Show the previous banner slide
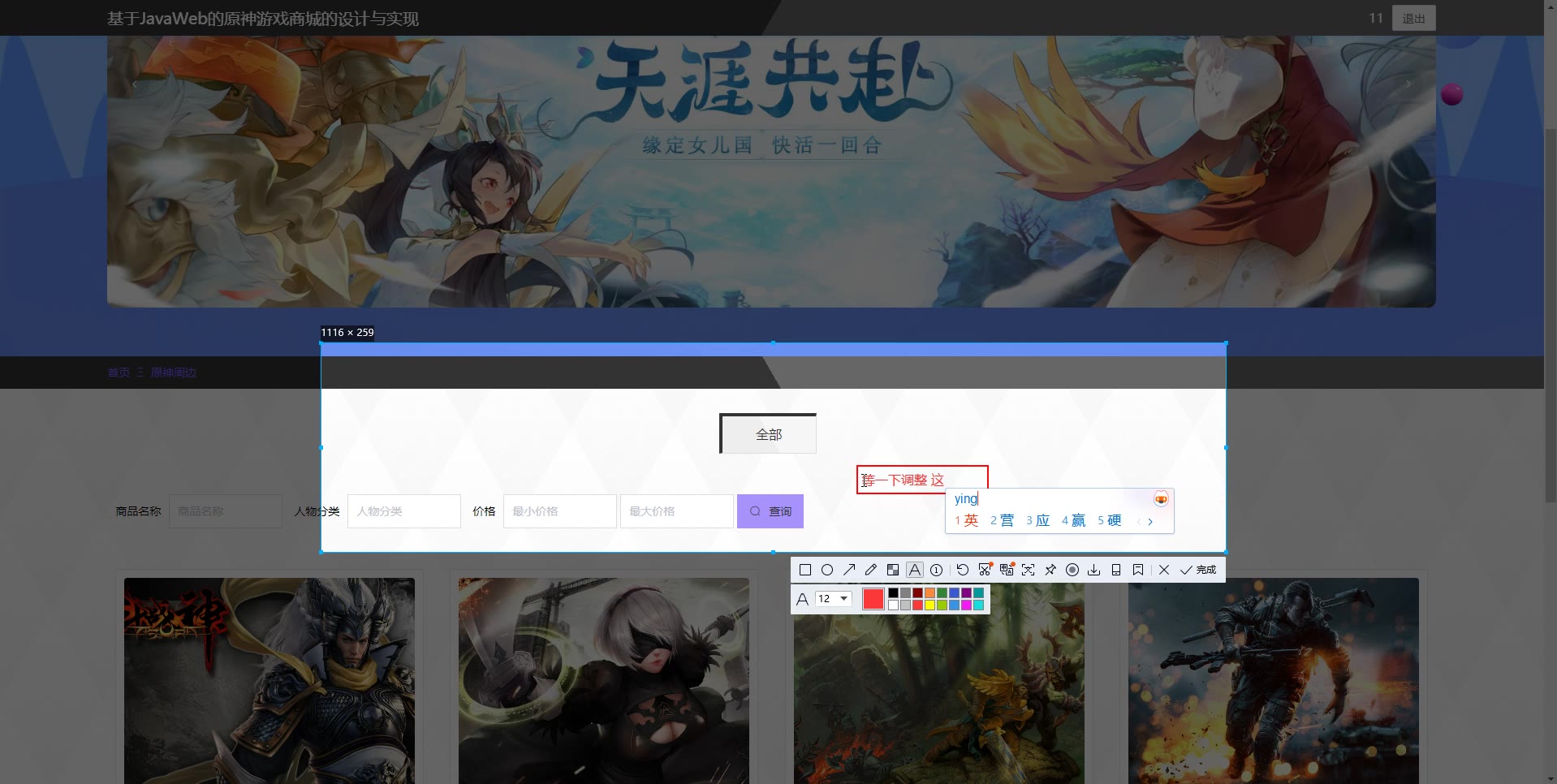The image size is (1557, 784). pyautogui.click(x=135, y=84)
